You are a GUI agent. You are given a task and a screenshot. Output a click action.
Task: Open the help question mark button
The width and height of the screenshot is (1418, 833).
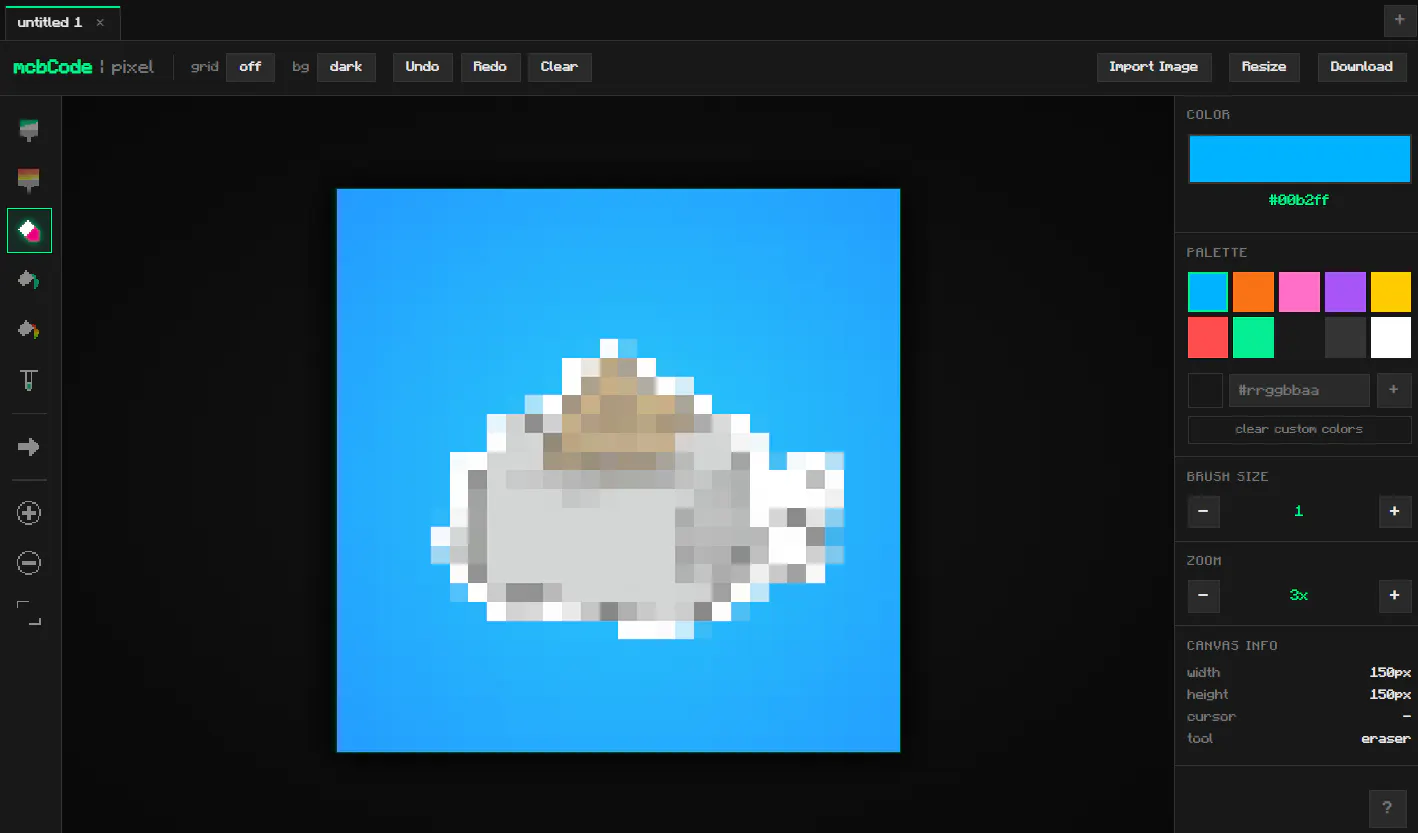pos(1386,808)
